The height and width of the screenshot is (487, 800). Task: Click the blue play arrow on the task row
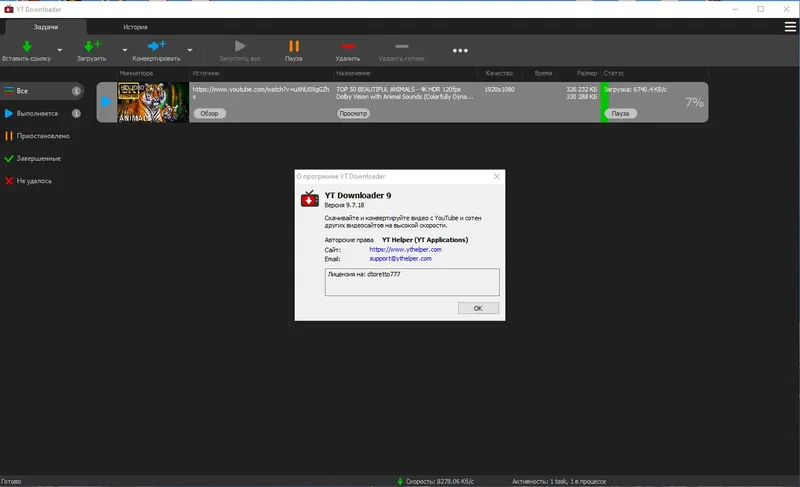point(106,101)
